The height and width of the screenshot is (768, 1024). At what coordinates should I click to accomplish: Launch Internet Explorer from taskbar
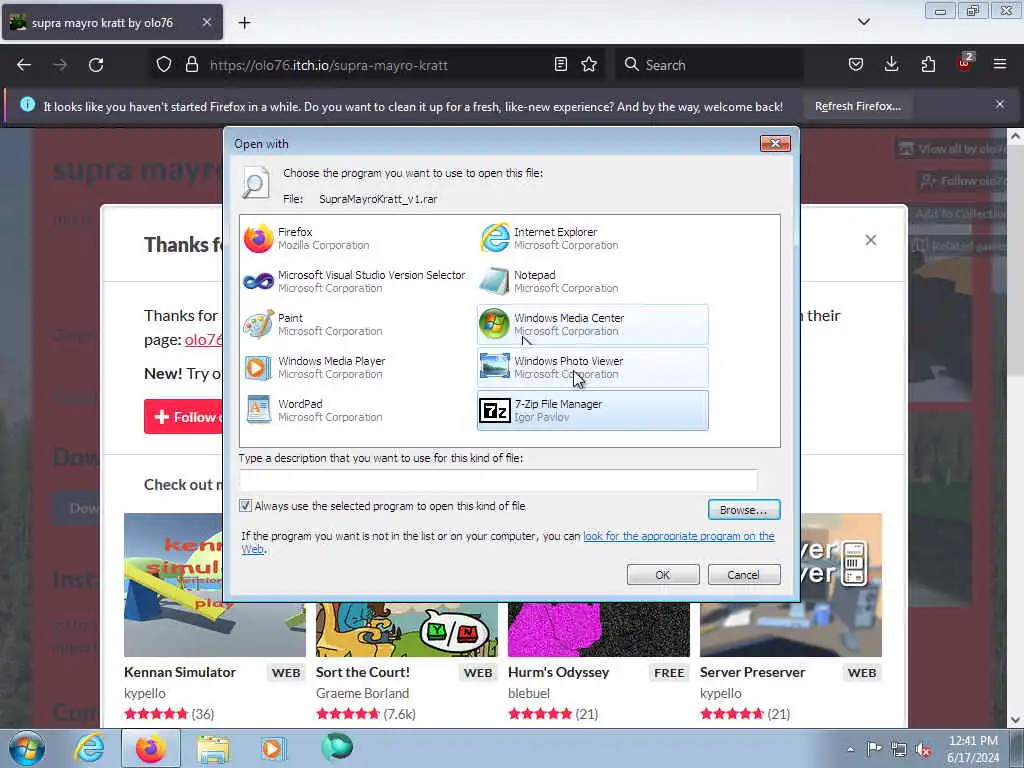pos(89,748)
